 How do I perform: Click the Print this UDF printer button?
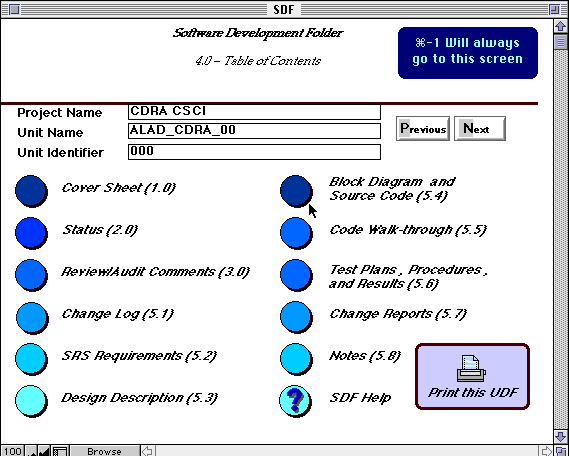(x=472, y=376)
